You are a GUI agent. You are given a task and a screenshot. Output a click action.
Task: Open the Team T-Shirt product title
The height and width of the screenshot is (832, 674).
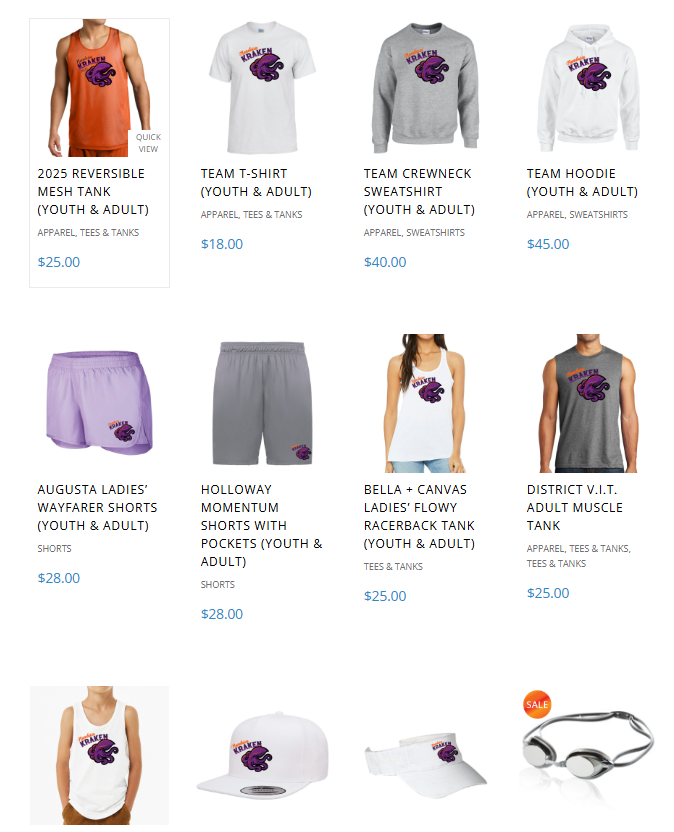pos(256,183)
